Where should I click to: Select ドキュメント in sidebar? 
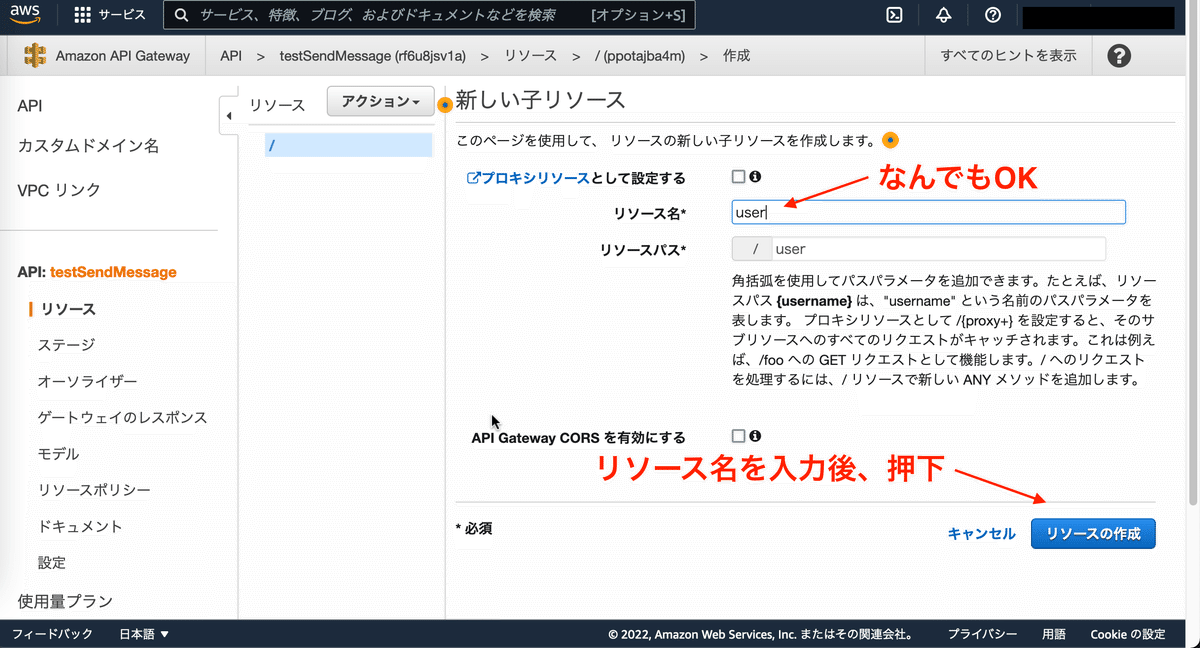(x=80, y=526)
